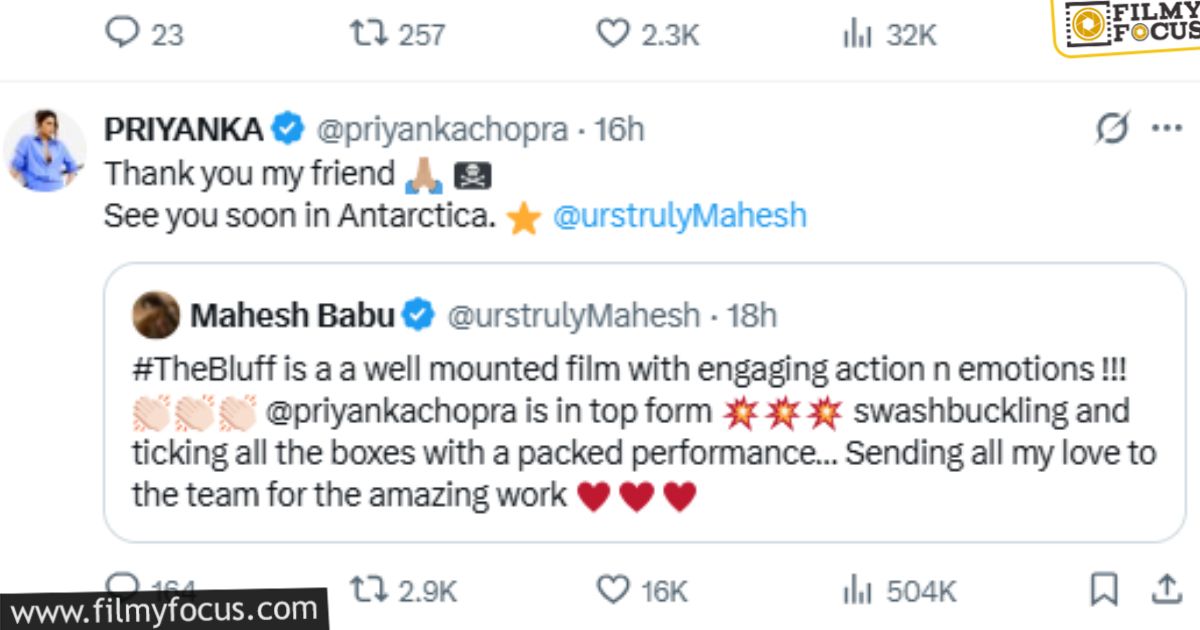Click the Filmy Focus camera logo
This screenshot has width=1200, height=630.
(1090, 22)
